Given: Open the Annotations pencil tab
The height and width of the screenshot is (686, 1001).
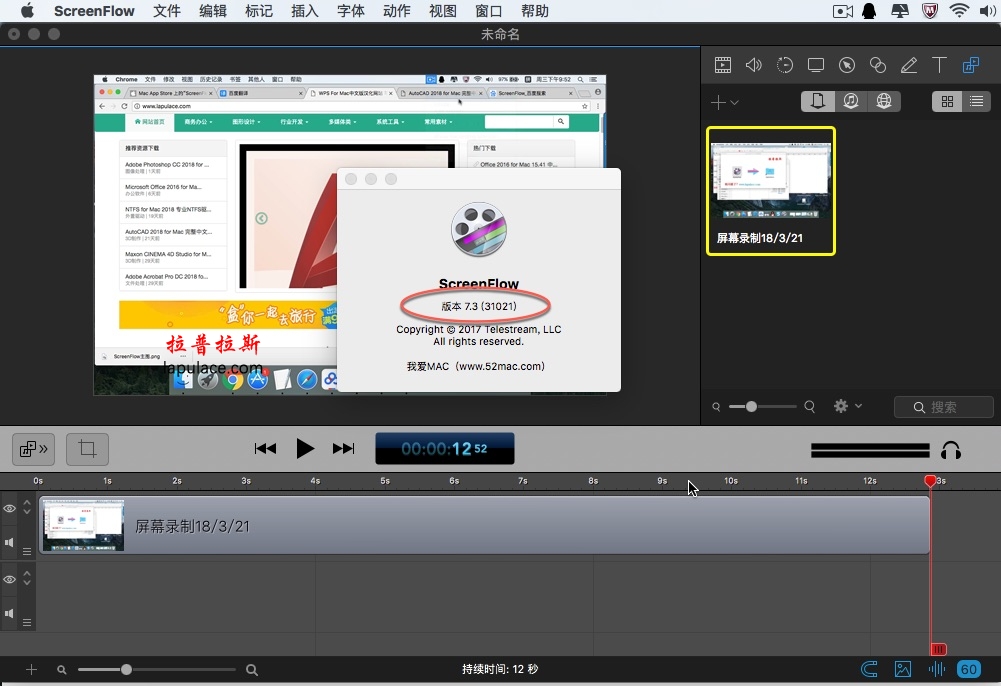Looking at the screenshot, I should [908, 64].
